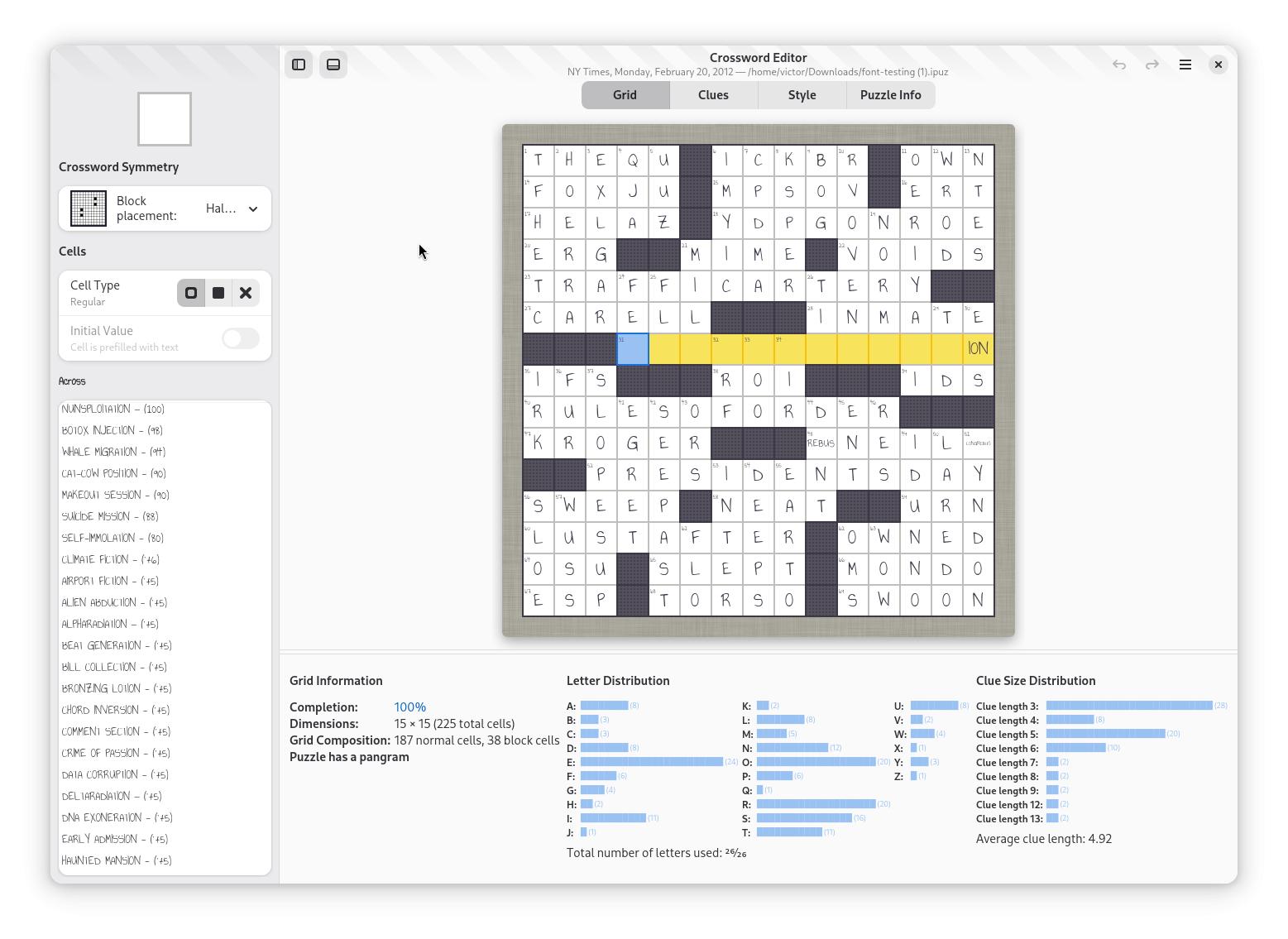The height and width of the screenshot is (939, 1288).
Task: Click the E letter distribution bar
Action: pos(654,761)
